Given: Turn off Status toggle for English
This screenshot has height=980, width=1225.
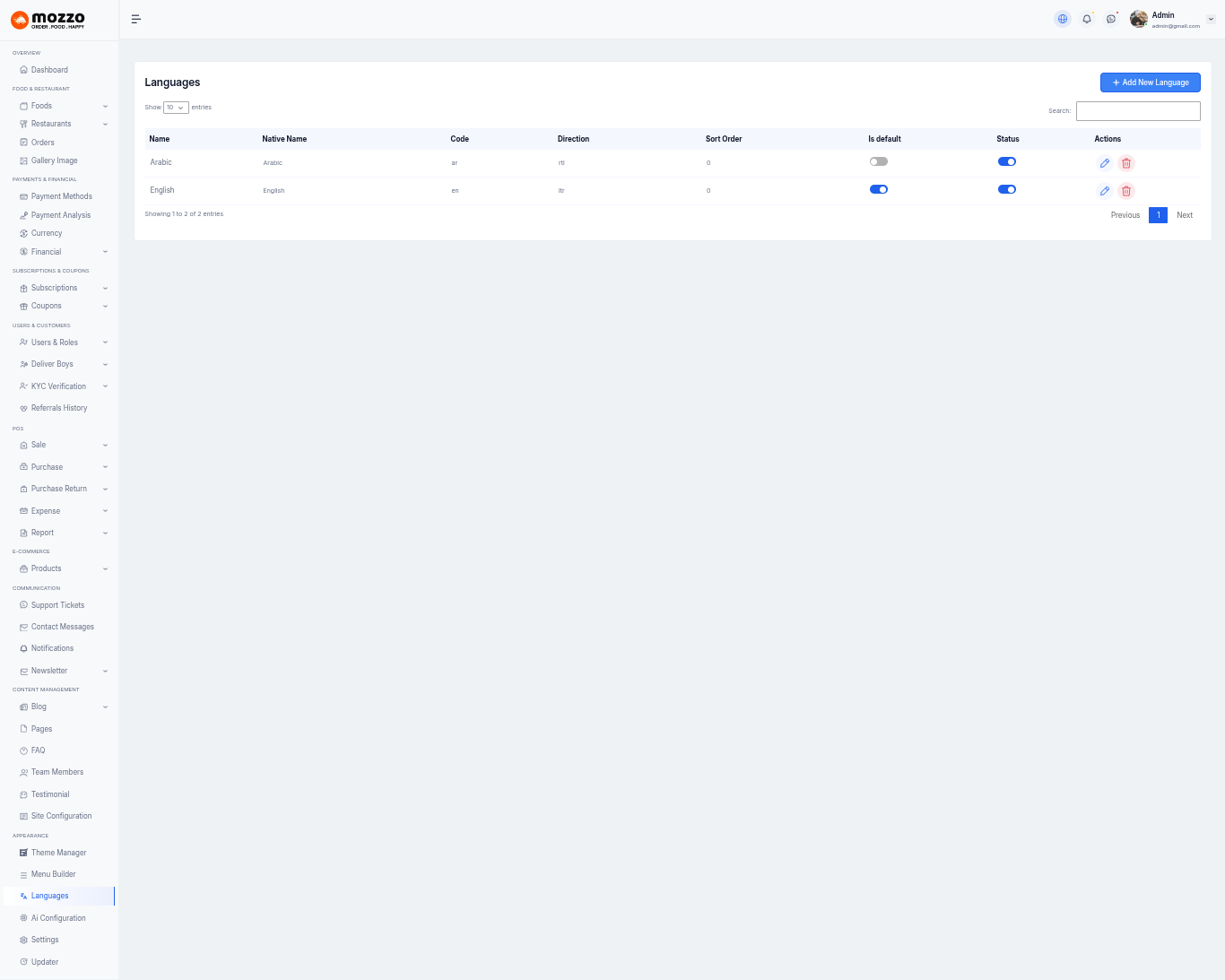Looking at the screenshot, I should (x=1007, y=190).
